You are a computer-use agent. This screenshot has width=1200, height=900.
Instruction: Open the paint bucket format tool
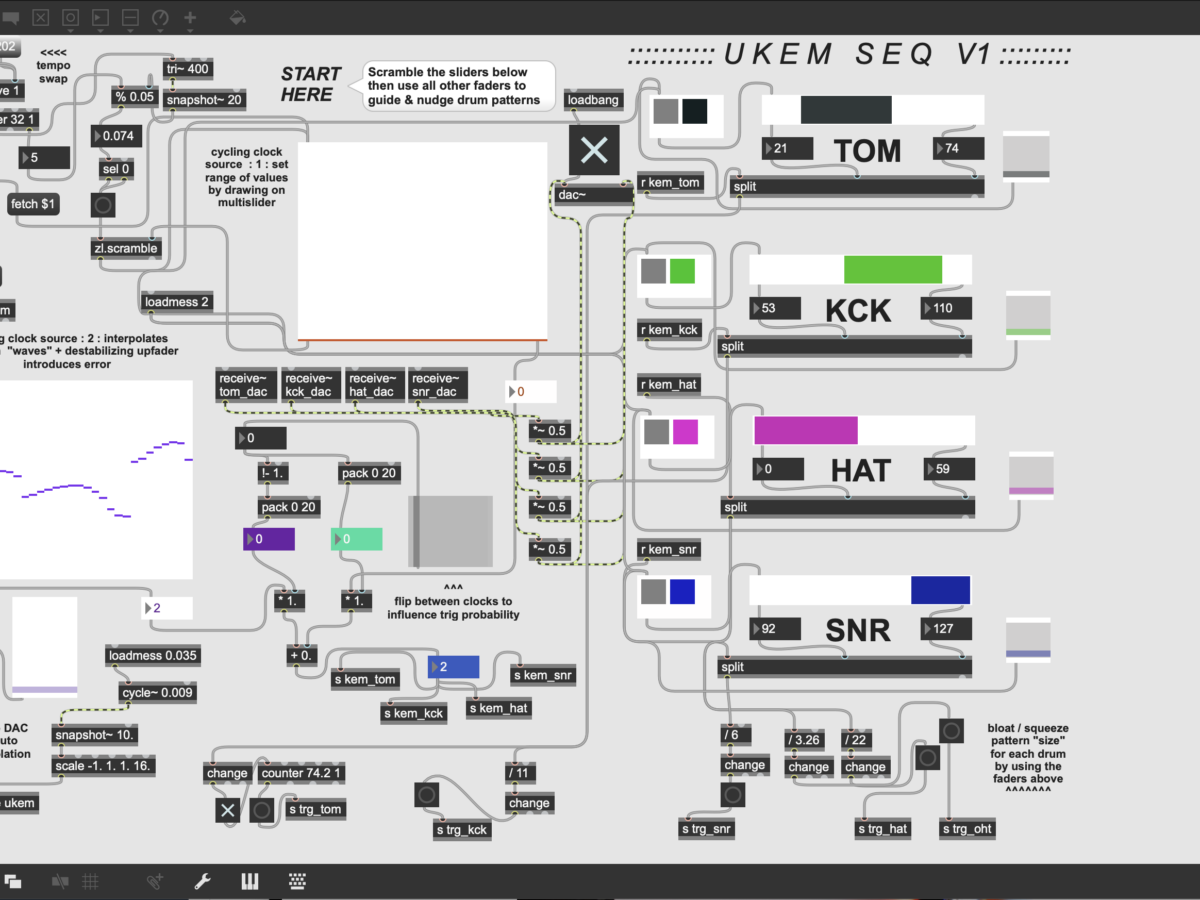[237, 17]
